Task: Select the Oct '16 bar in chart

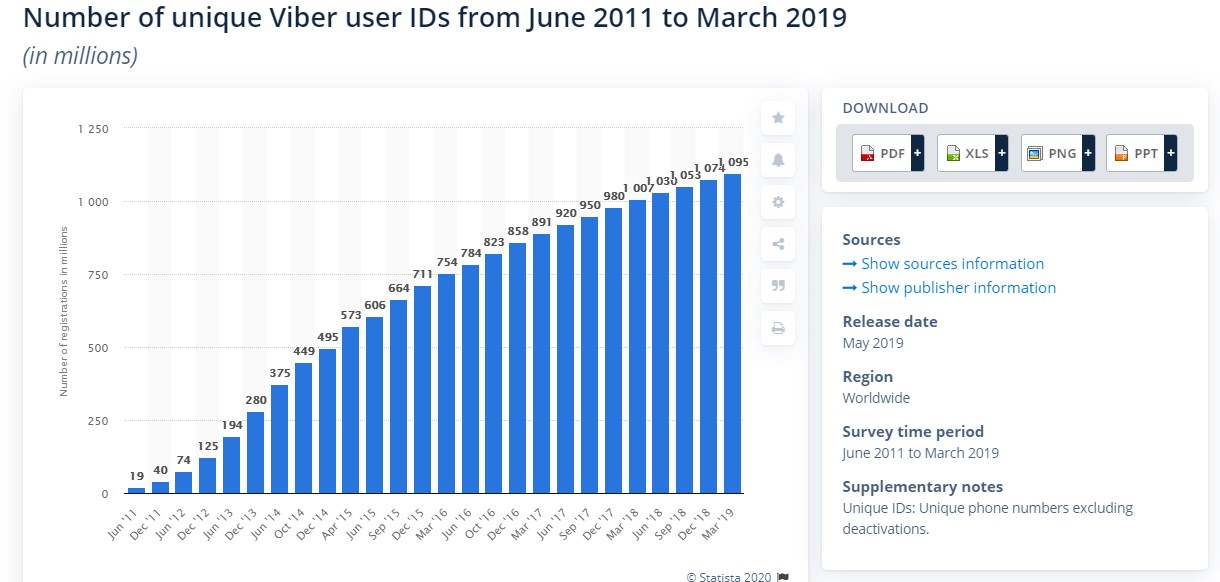Action: coord(494,373)
